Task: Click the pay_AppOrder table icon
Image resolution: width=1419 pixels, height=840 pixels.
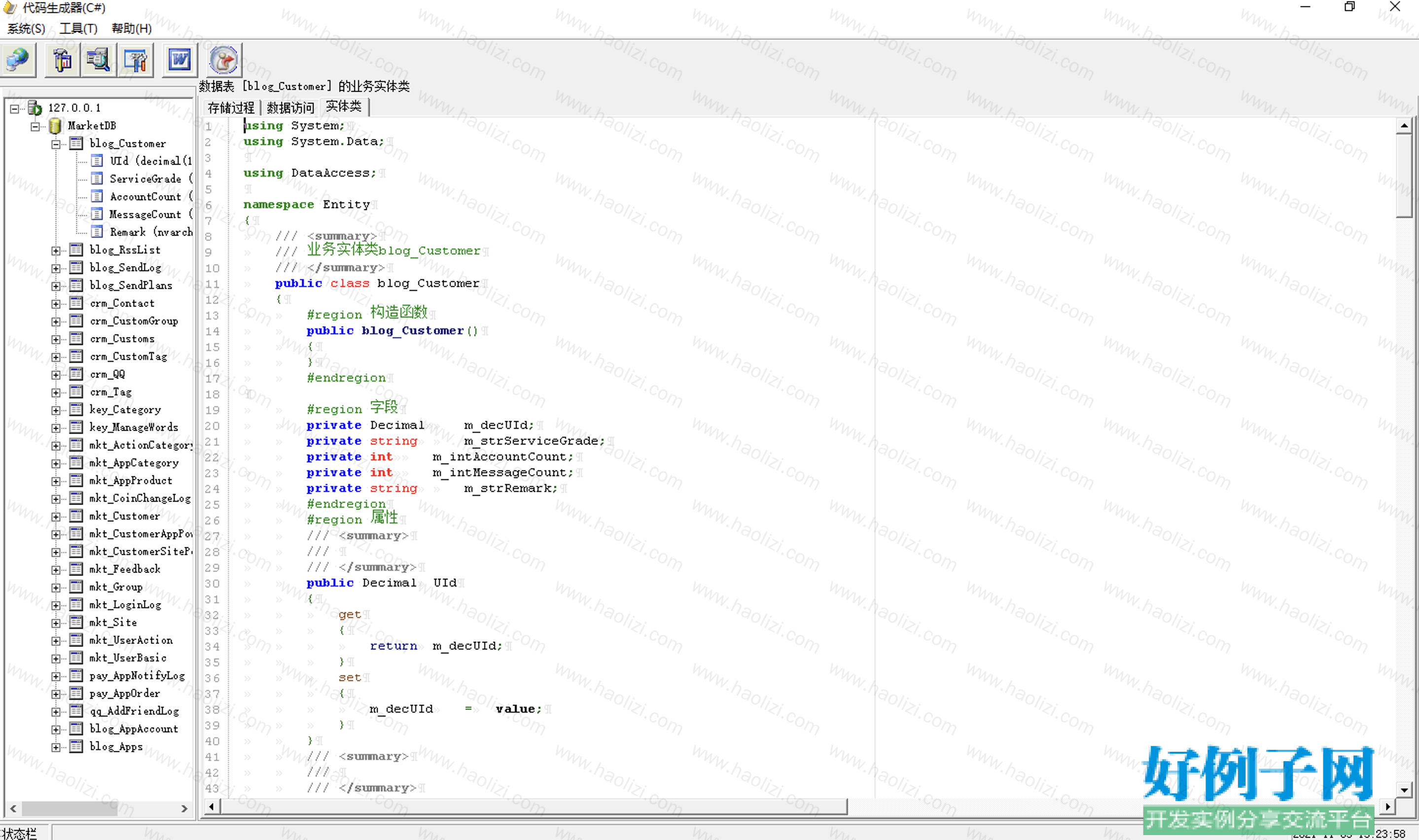Action: tap(76, 694)
